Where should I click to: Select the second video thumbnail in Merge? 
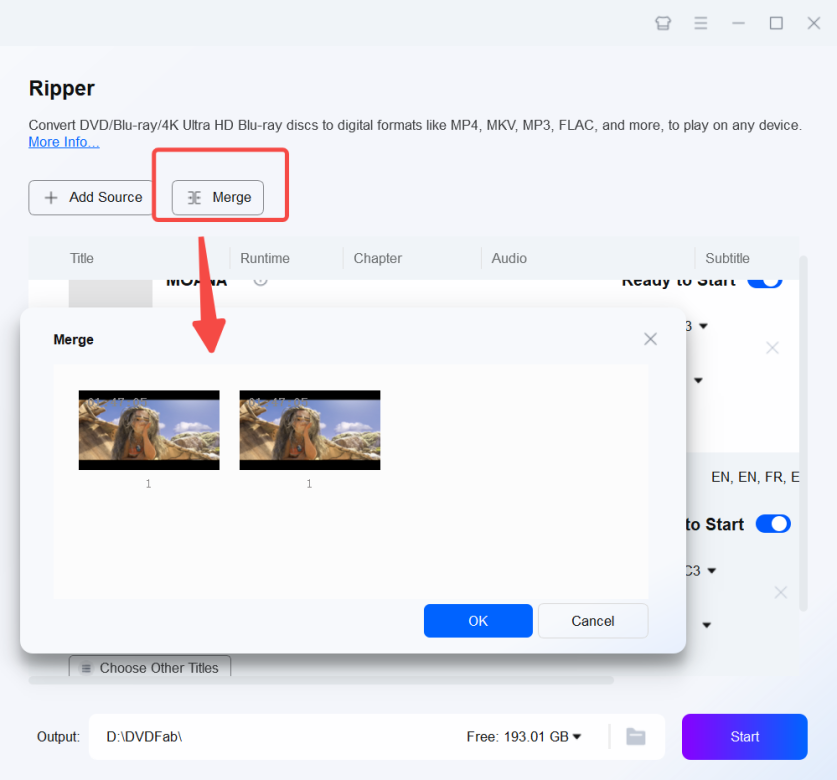(310, 430)
